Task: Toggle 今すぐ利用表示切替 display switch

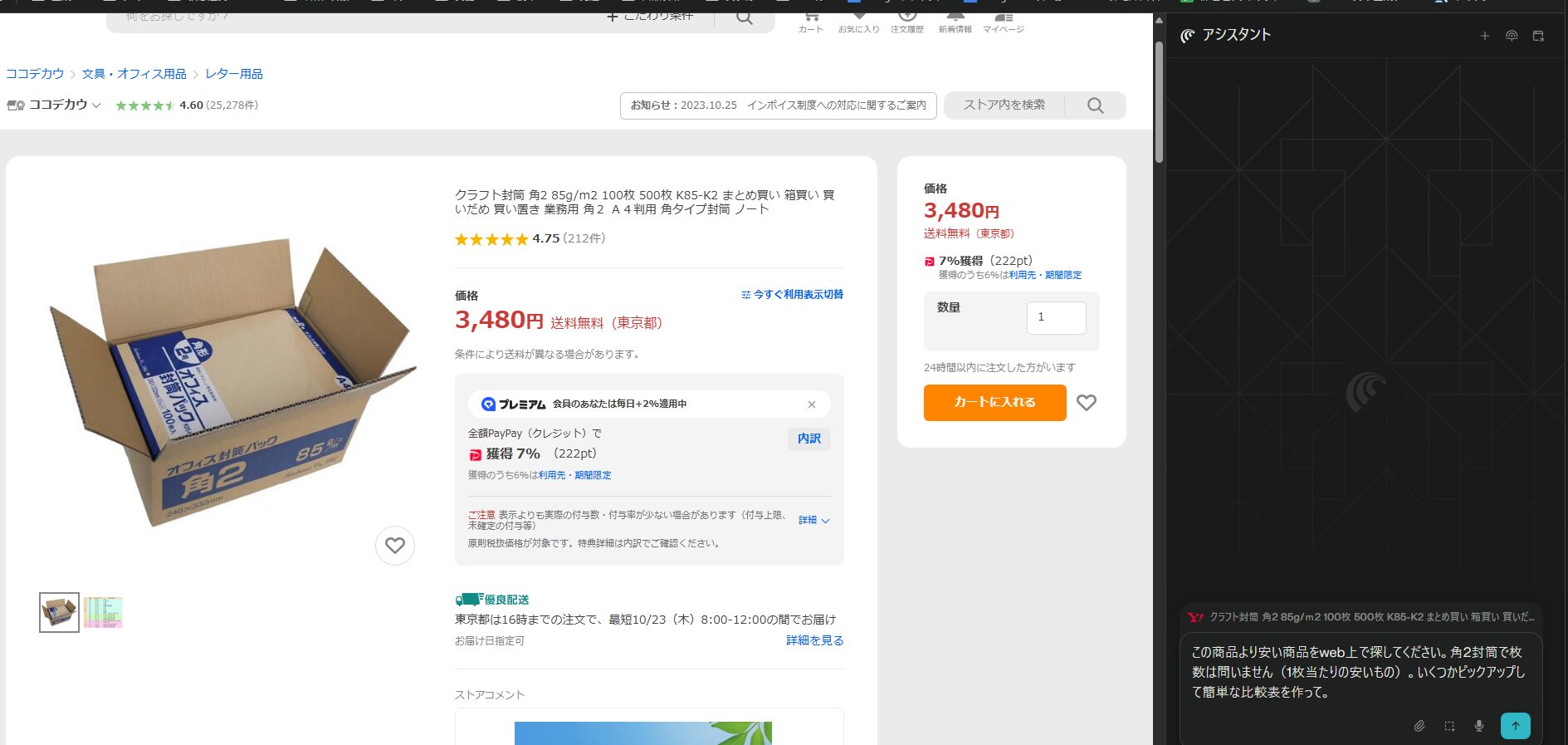Action: point(792,295)
